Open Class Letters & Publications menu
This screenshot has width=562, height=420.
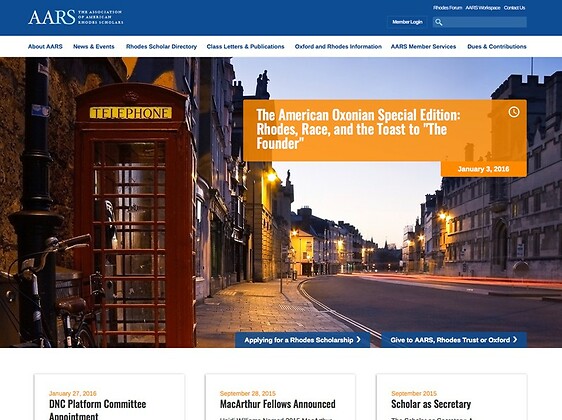tap(246, 47)
